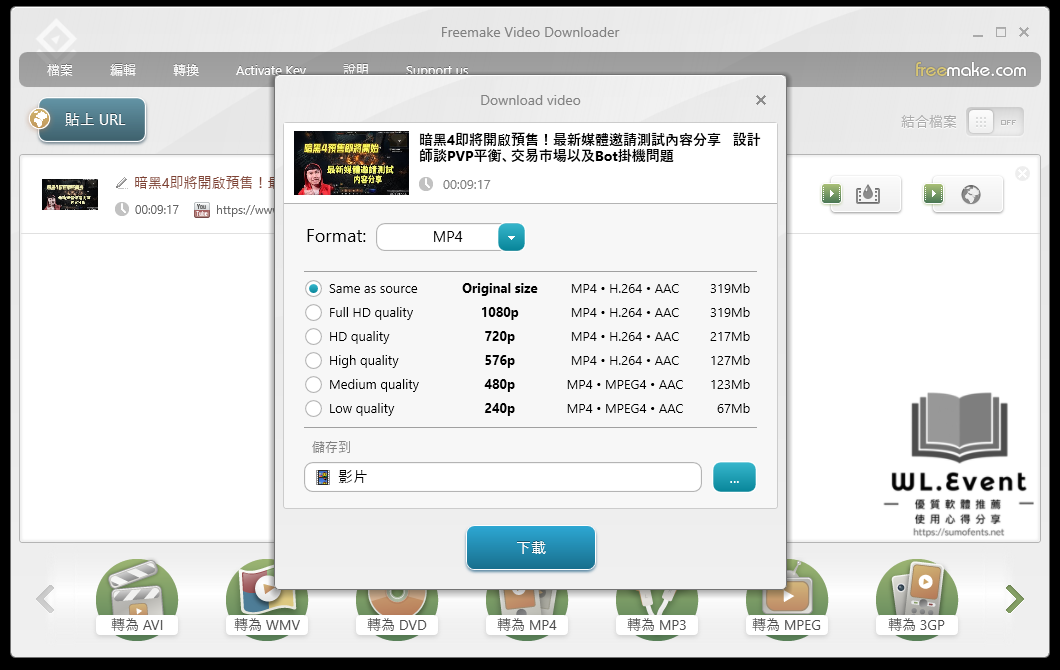The image size is (1060, 670).
Task: Click the play and download button
Action: [x=861, y=195]
